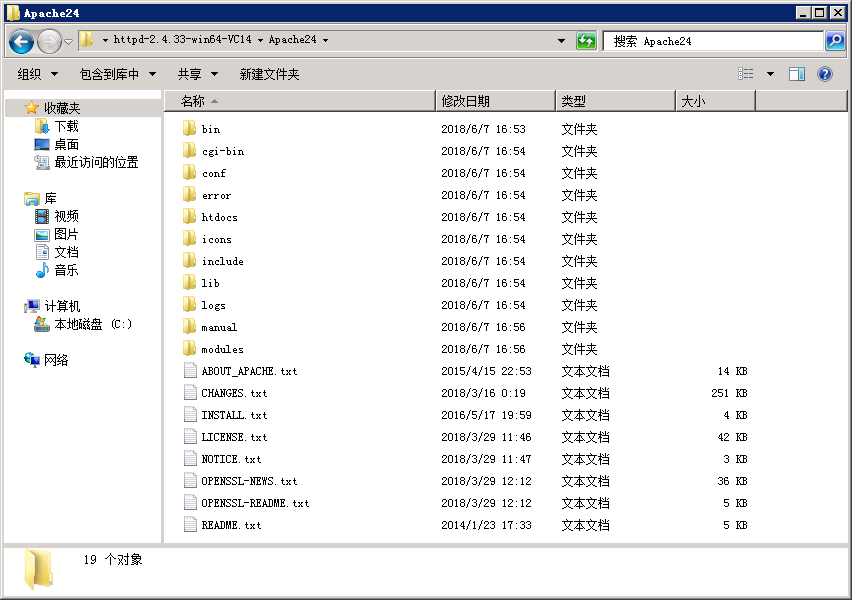Select the manual folder icon

[x=189, y=327]
